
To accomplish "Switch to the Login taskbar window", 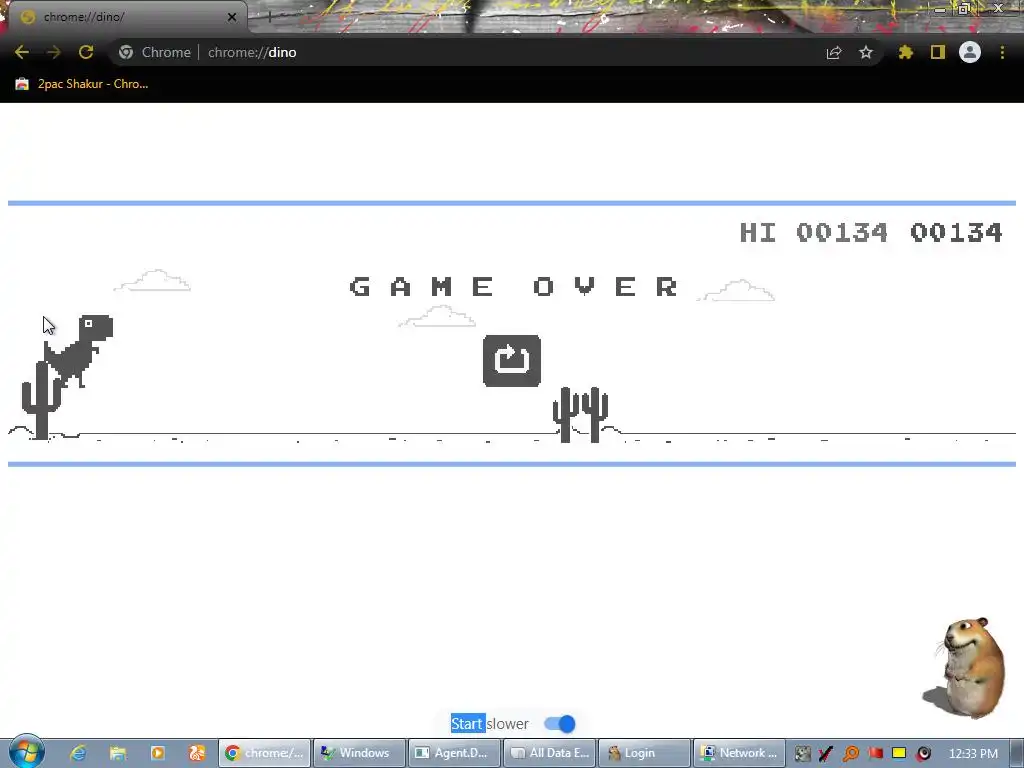I will click(644, 753).
